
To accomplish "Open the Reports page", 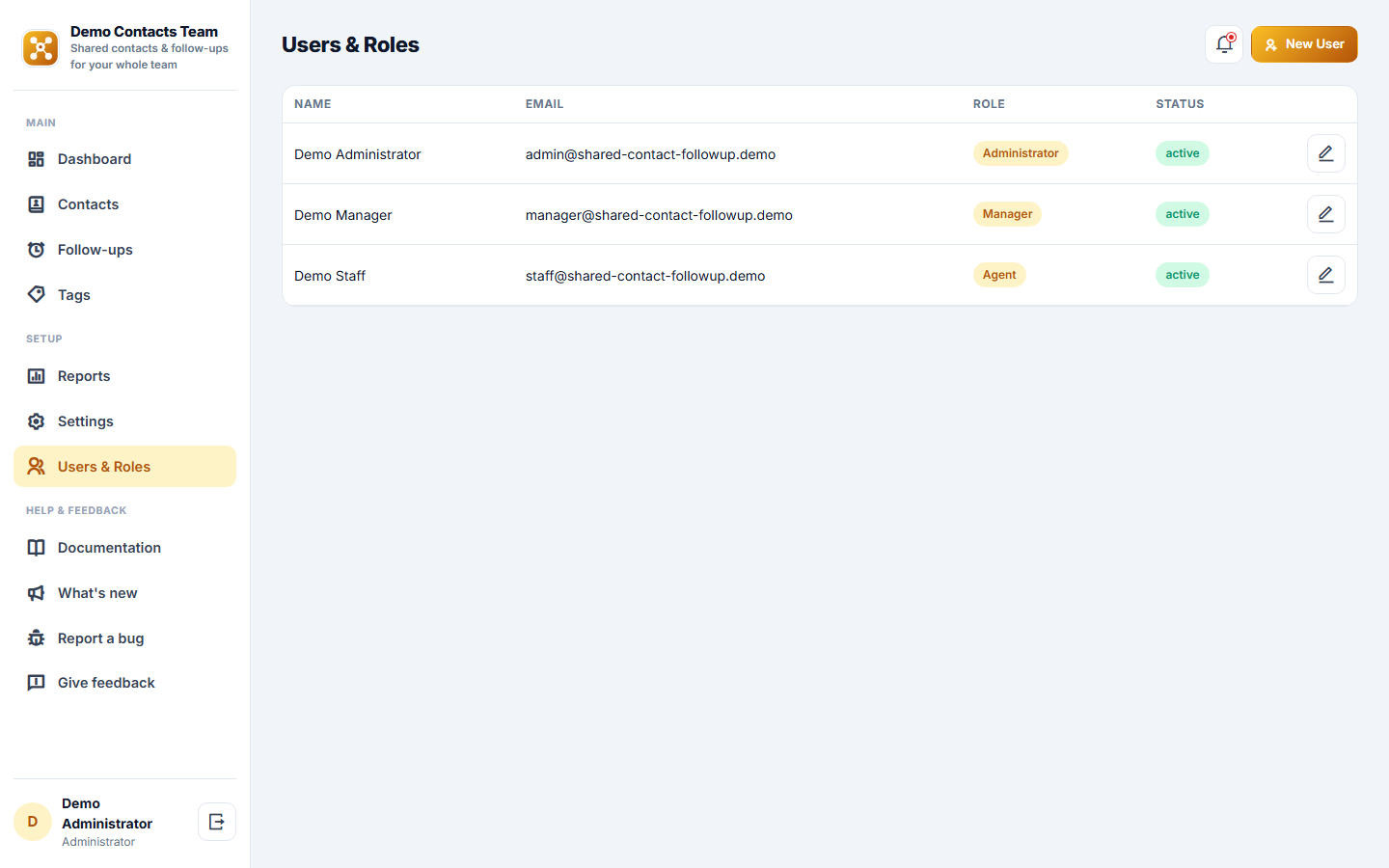I will click(x=124, y=376).
